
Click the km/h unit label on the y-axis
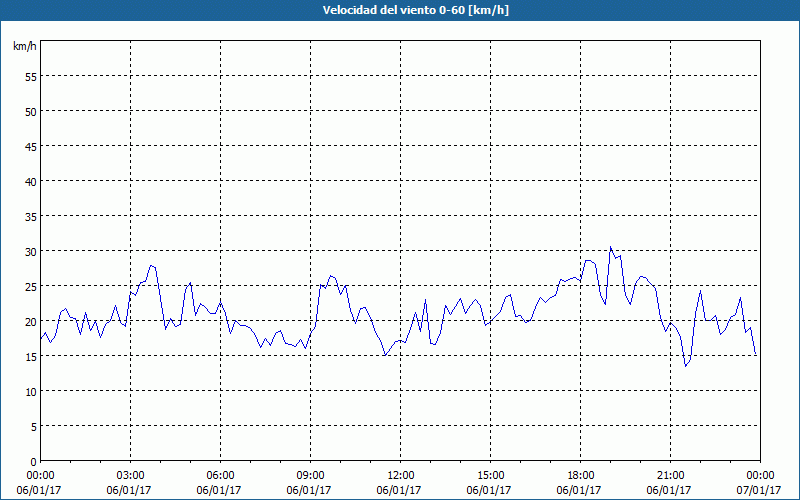25,46
